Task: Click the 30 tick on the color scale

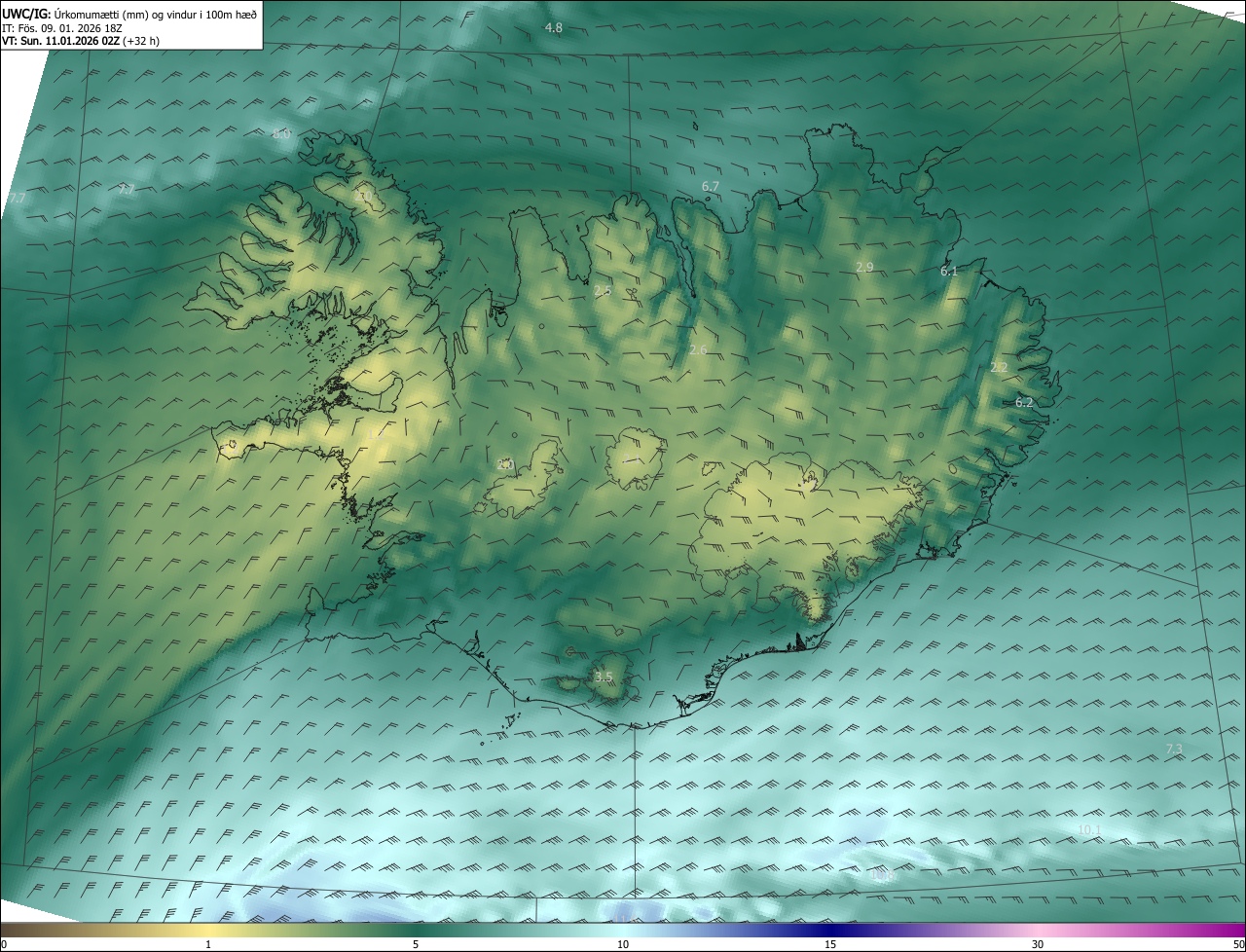Action: point(1038,944)
